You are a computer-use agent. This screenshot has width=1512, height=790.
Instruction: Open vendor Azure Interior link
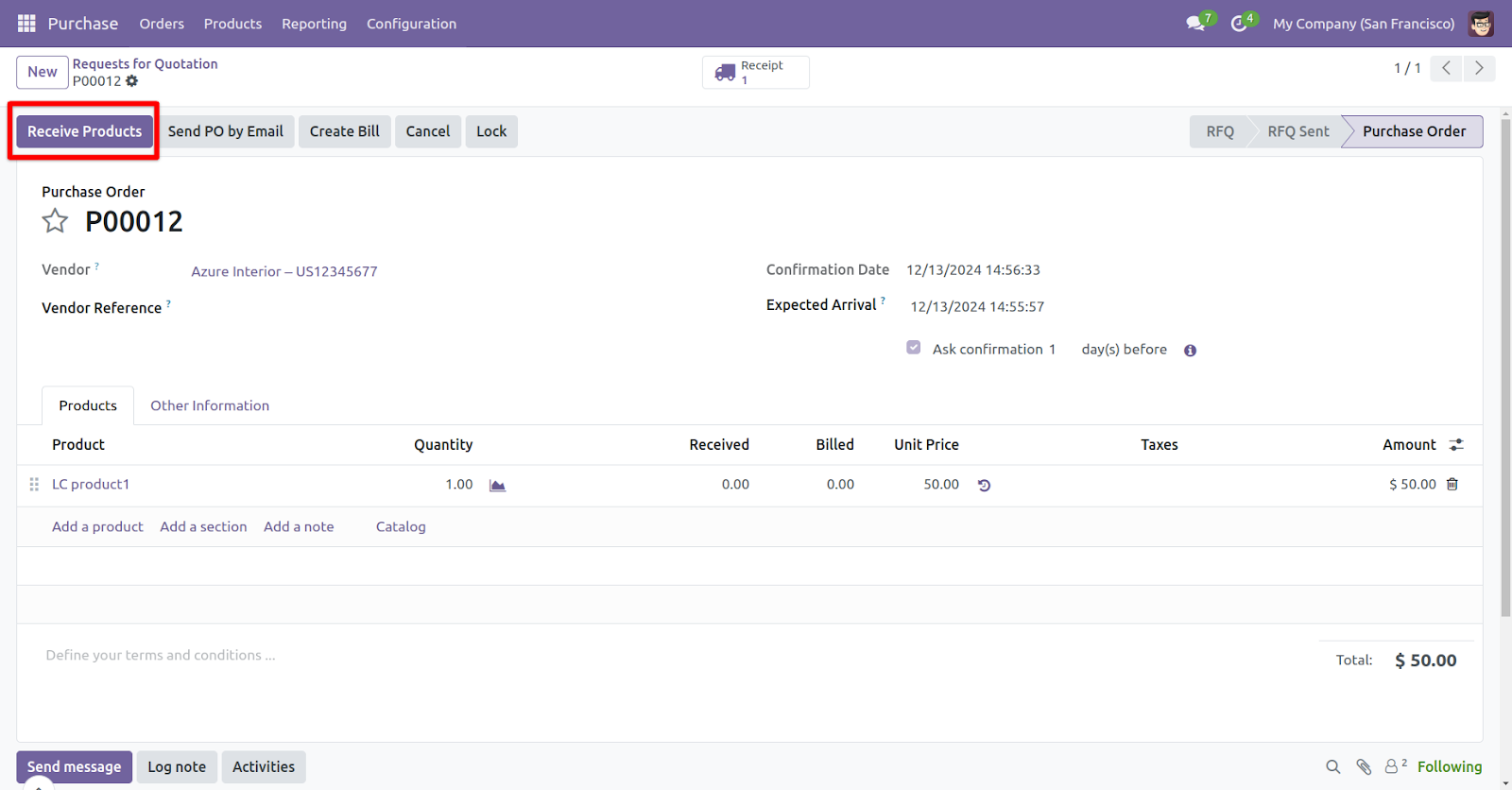(284, 271)
